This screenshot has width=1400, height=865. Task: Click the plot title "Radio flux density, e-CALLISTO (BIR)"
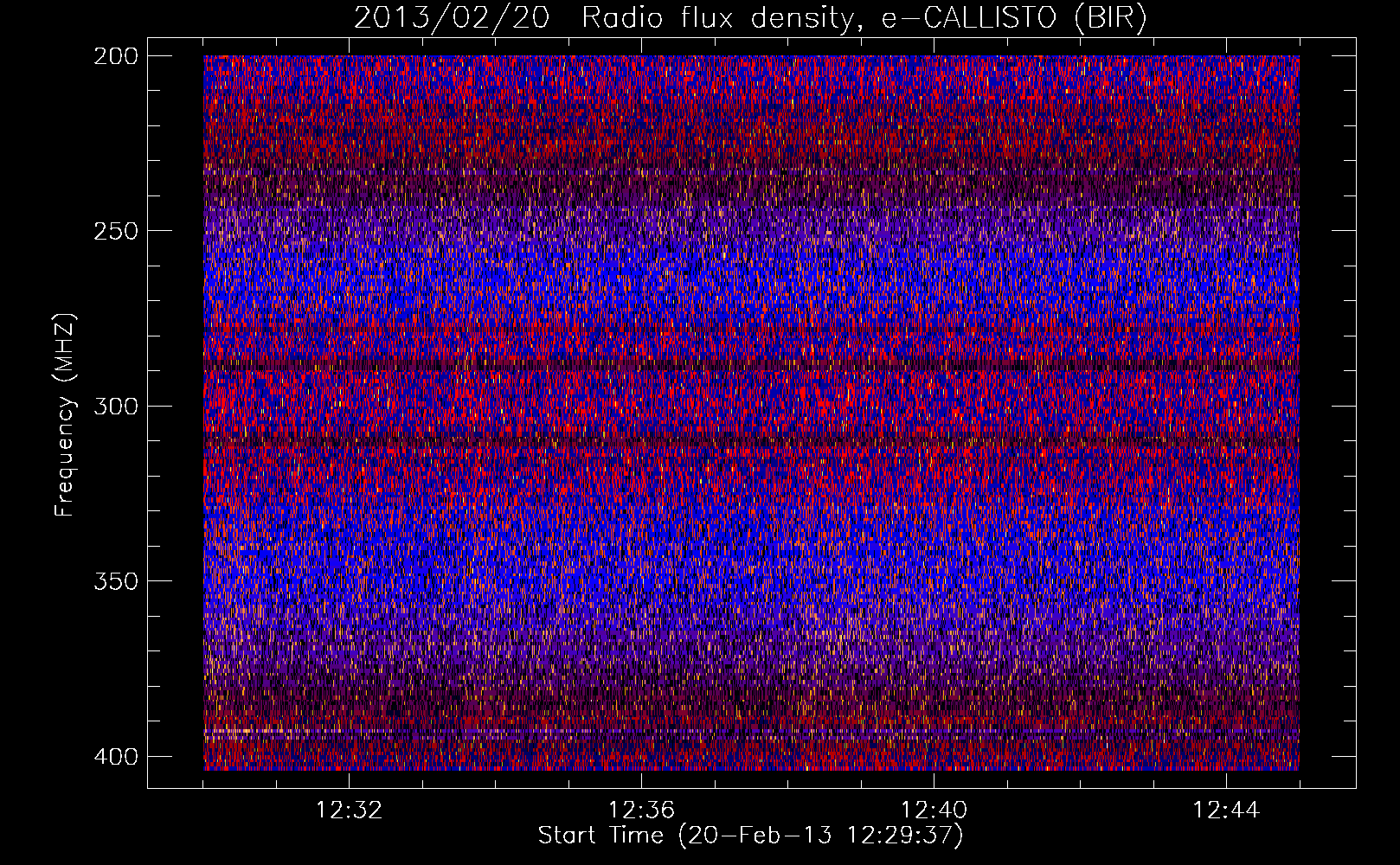point(864,18)
